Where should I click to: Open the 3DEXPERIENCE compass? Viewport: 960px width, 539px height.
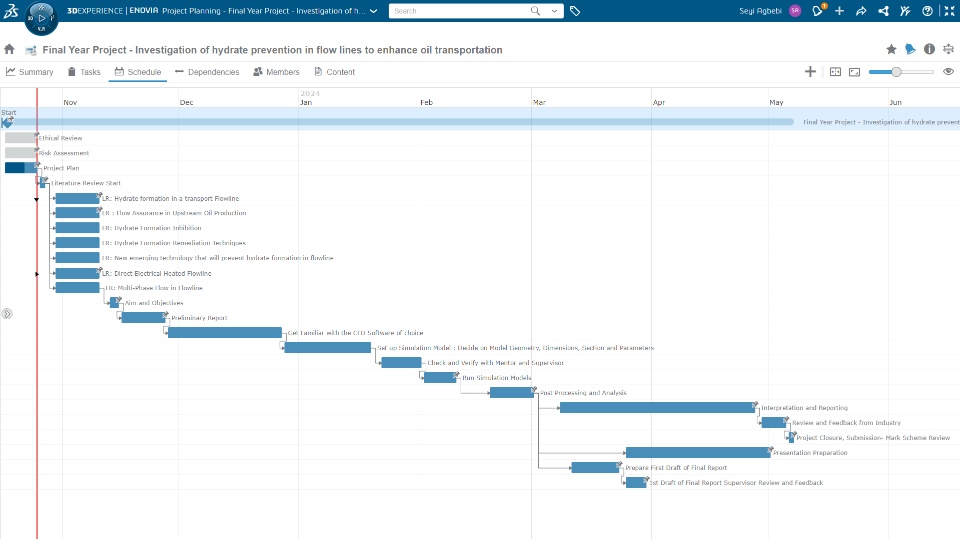coord(41,17)
